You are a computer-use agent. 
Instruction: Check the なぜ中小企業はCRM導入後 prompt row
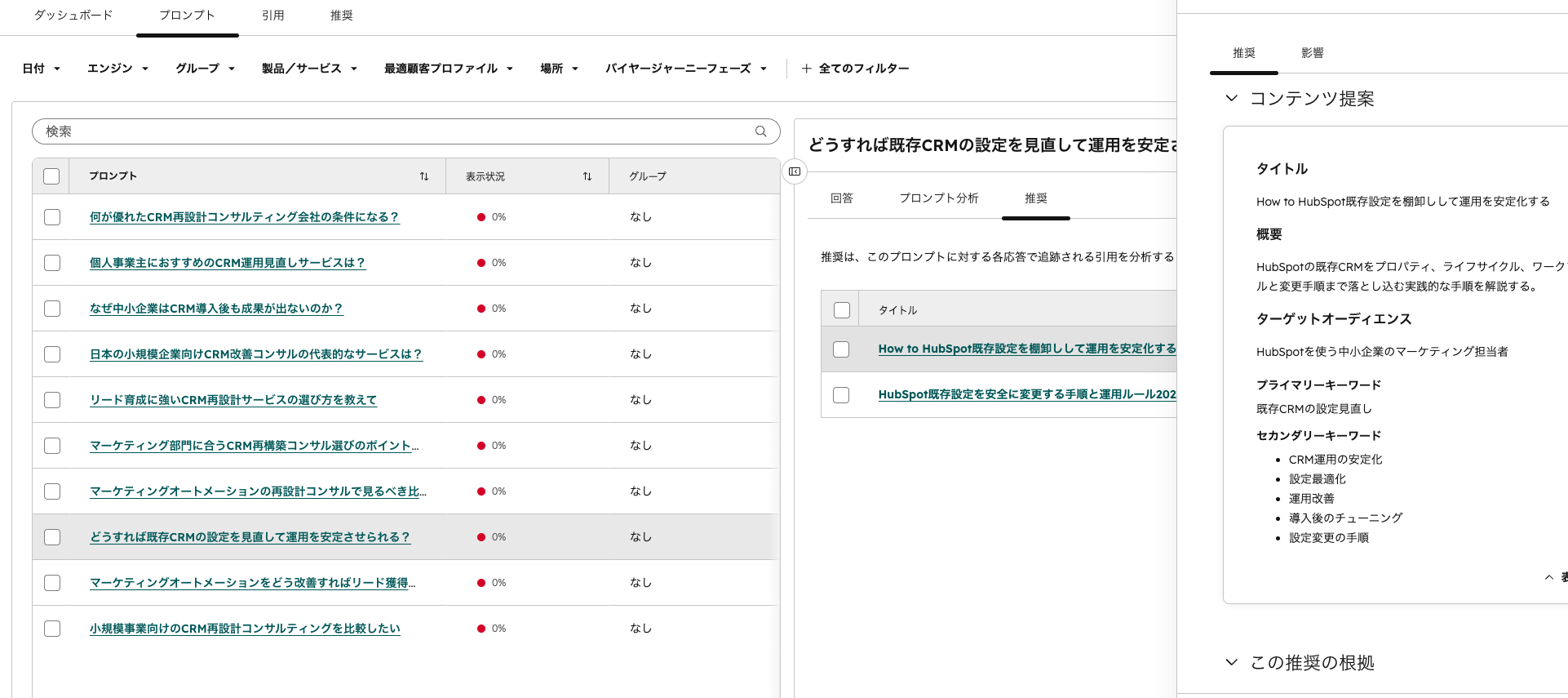52,309
